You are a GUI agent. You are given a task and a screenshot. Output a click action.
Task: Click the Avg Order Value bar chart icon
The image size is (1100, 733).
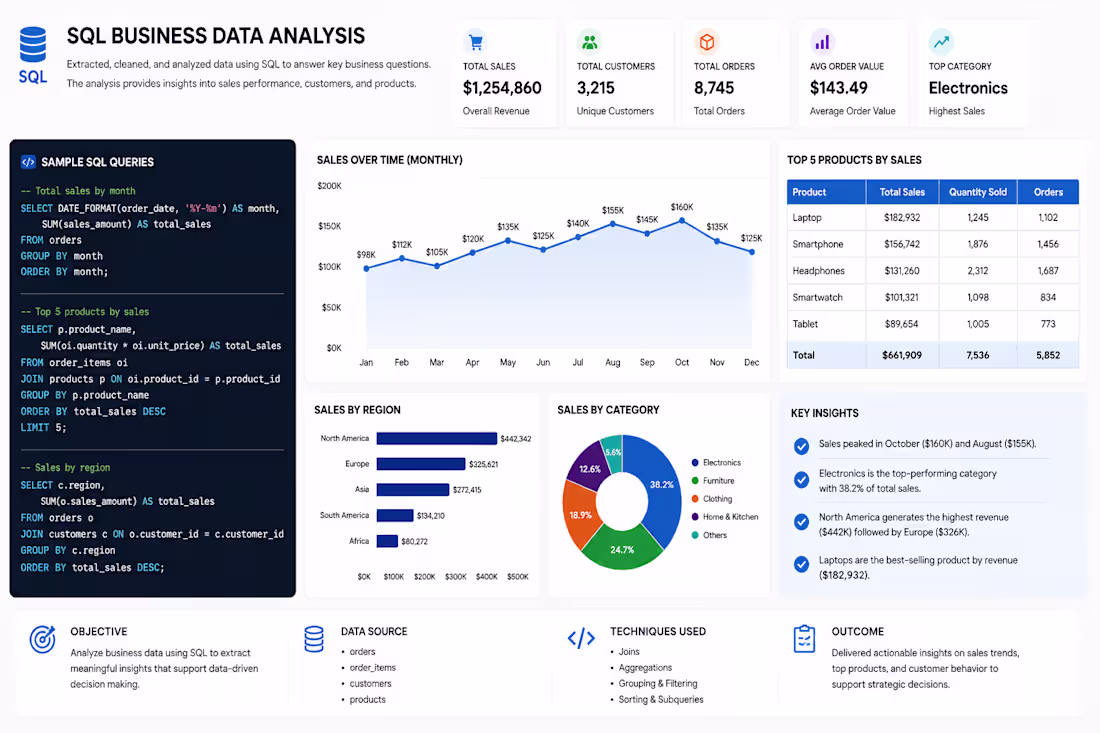coord(822,42)
